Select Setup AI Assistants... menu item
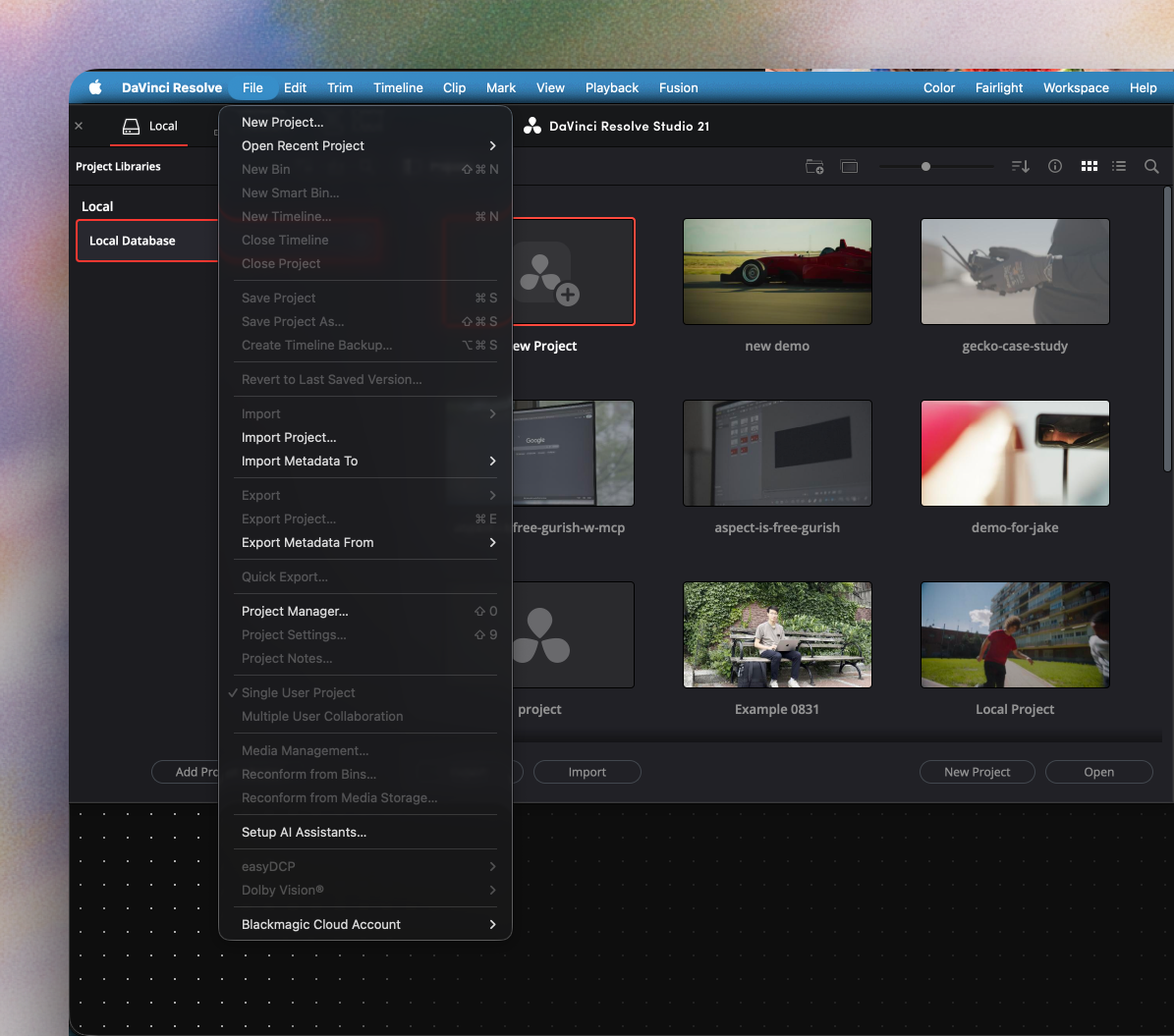This screenshot has height=1036, width=1174. 365,833
